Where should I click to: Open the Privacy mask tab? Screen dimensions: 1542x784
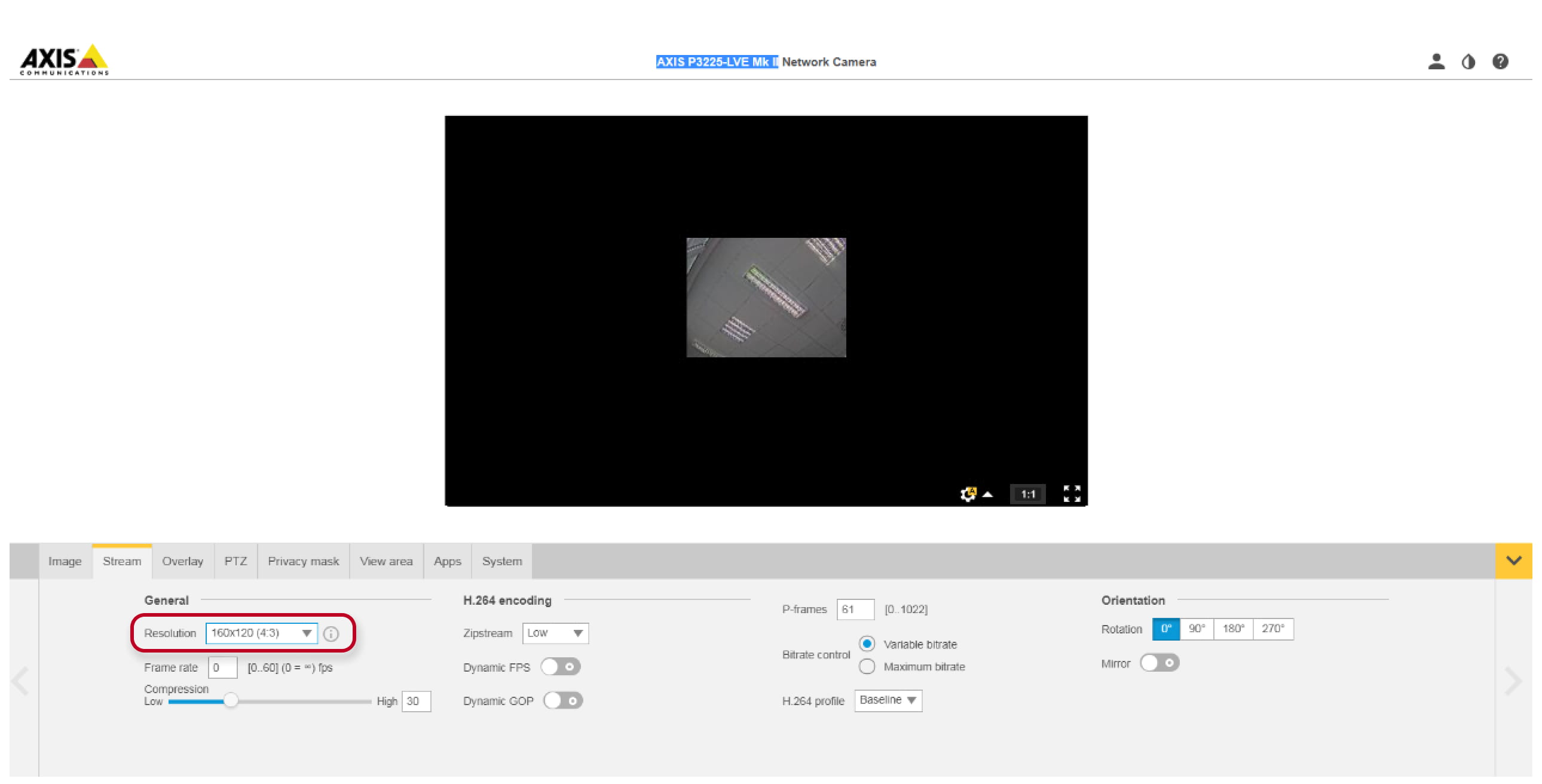point(304,561)
